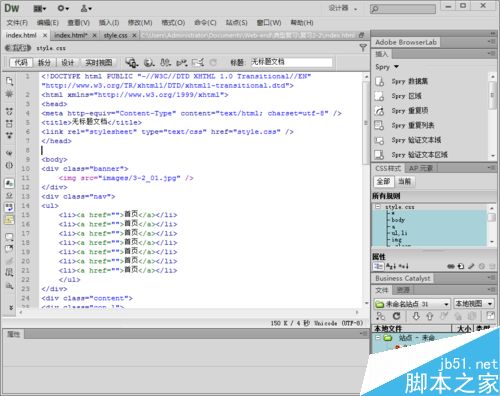
Task: Open the File Management toolbar icon
Action: tap(166, 62)
